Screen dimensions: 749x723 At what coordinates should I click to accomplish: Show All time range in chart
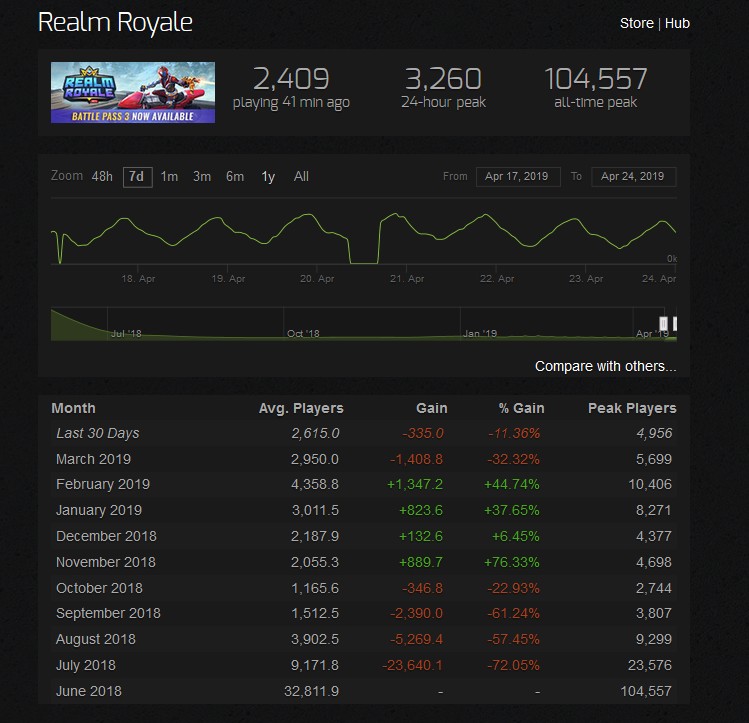tap(301, 177)
